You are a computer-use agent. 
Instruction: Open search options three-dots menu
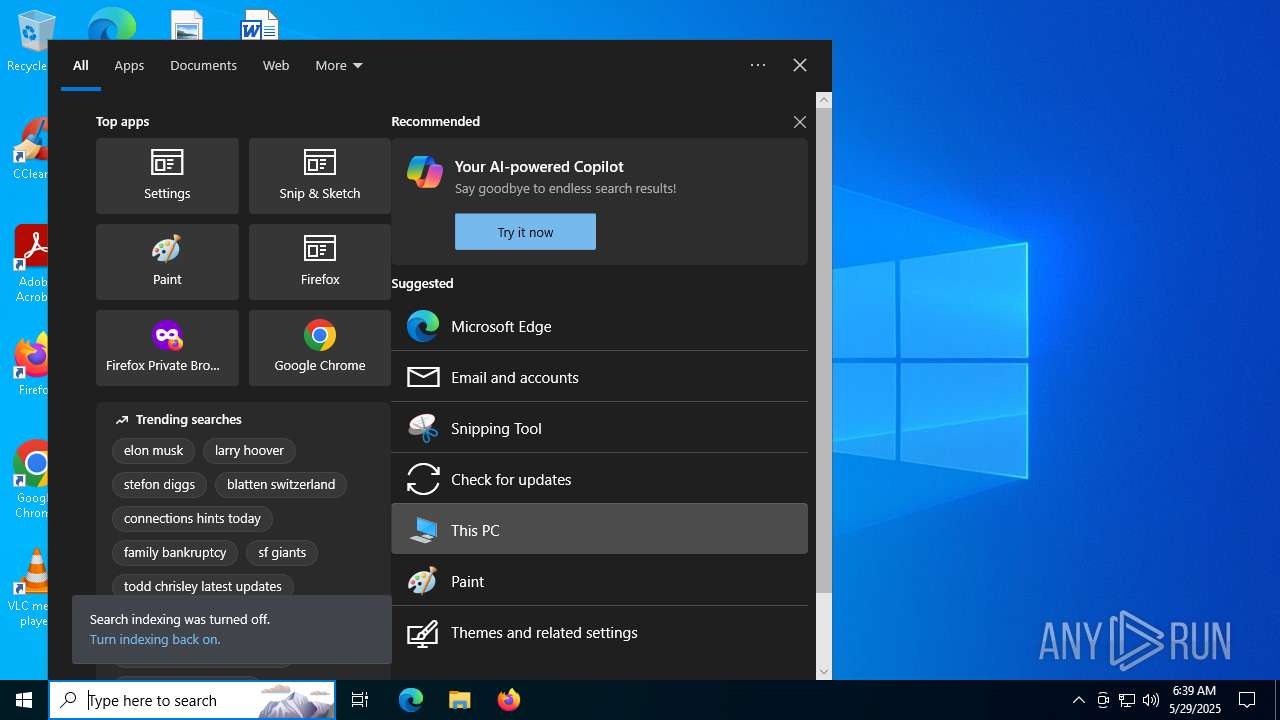[x=758, y=65]
